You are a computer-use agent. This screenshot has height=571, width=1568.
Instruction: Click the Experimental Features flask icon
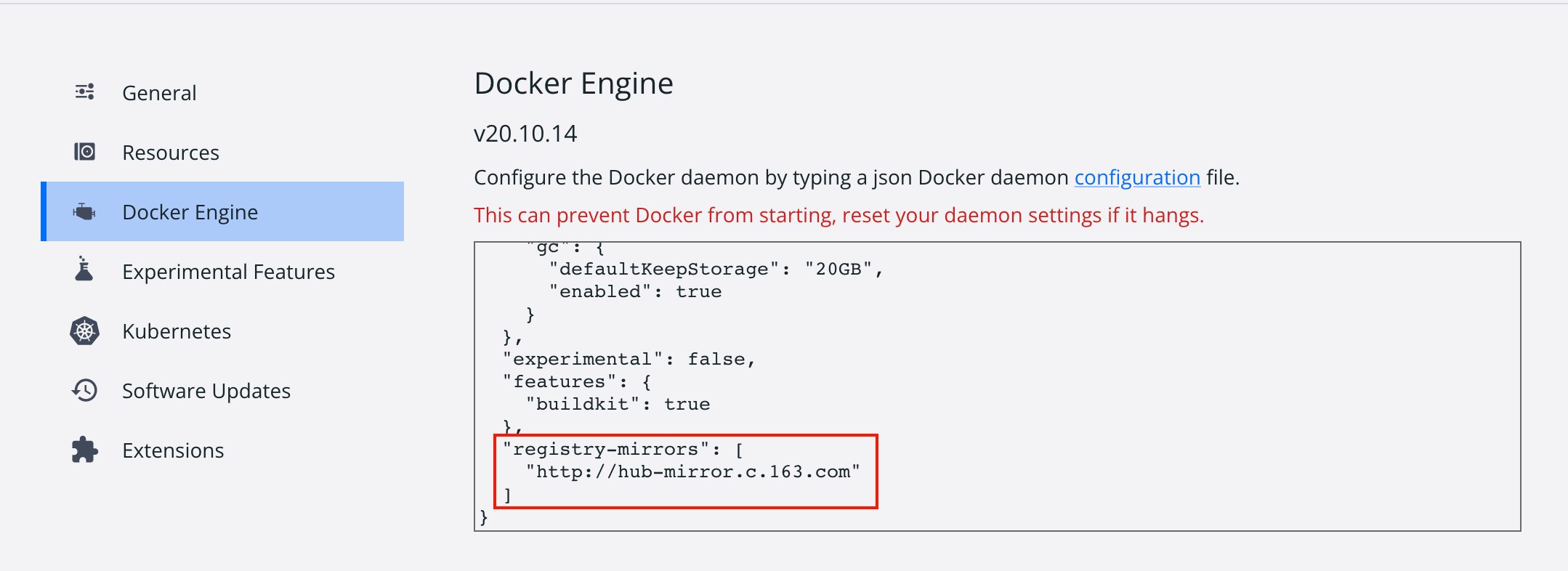coord(84,270)
